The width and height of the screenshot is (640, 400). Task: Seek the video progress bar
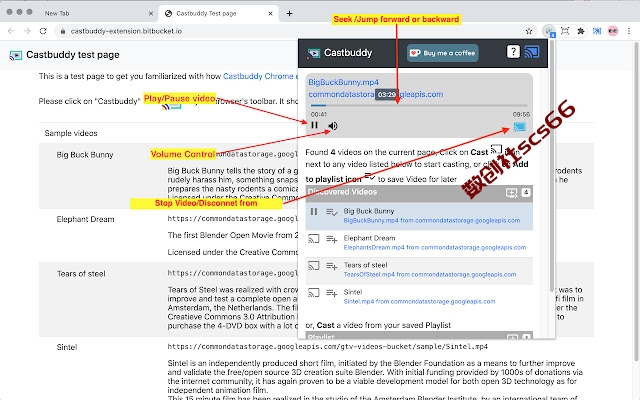[x=419, y=106]
